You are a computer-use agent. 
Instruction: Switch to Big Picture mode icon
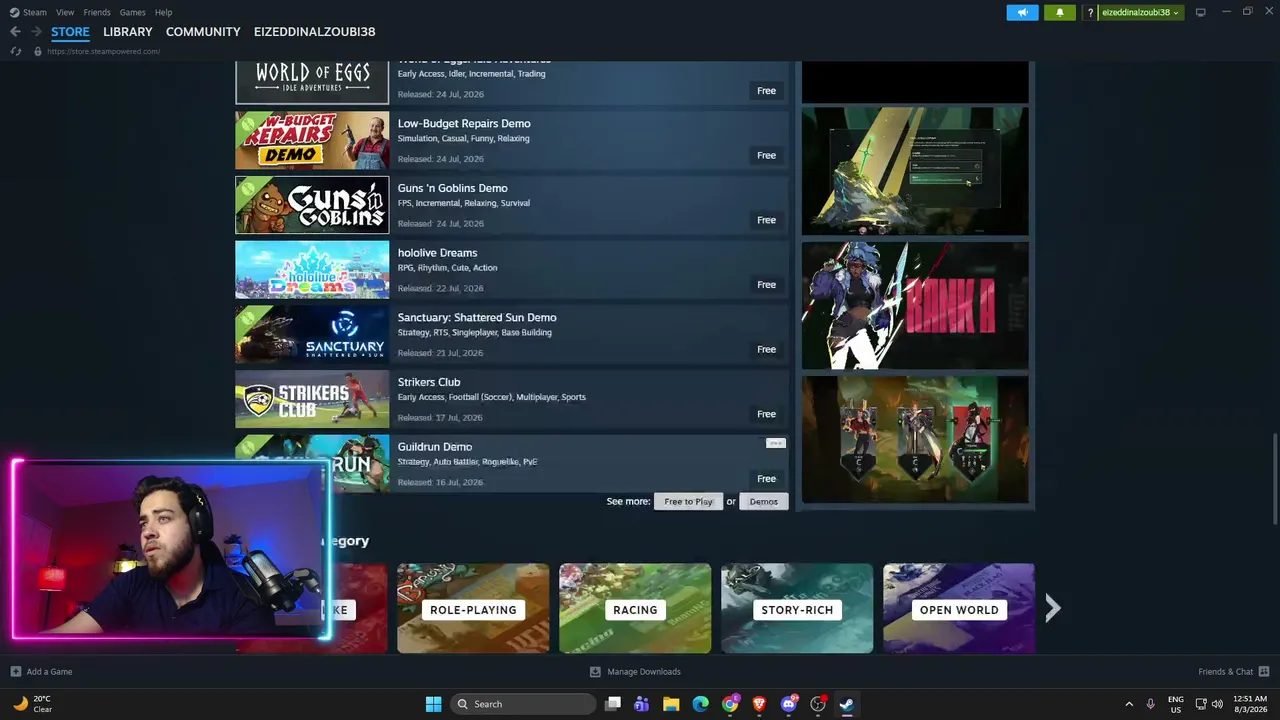point(1201,12)
